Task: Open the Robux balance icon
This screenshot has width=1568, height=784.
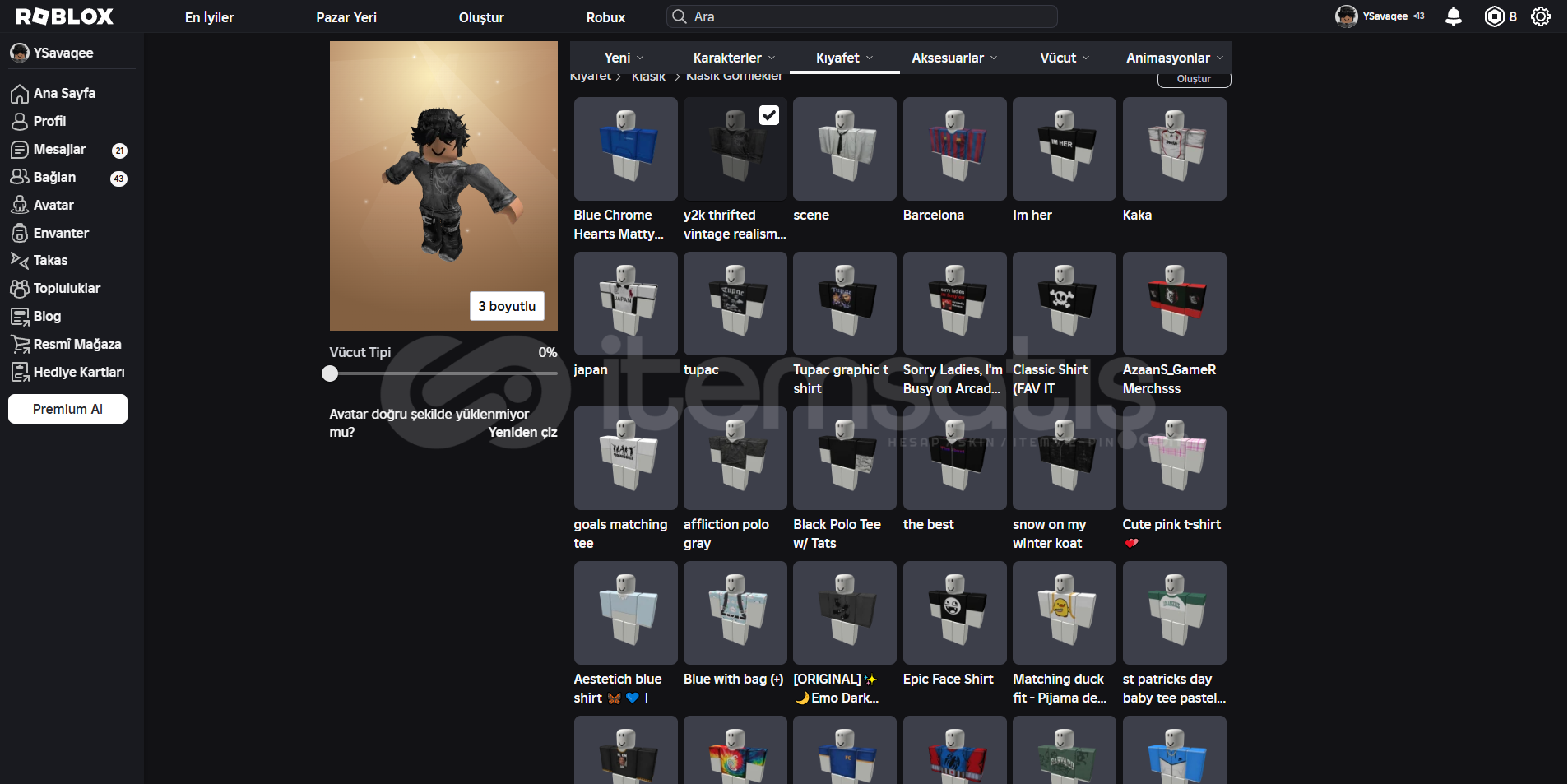Action: 1494,16
